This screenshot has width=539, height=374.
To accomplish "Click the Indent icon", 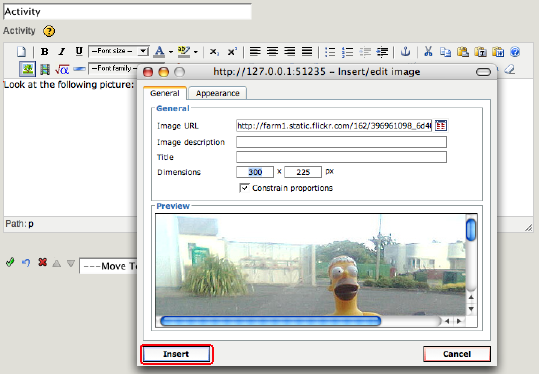I will click(382, 52).
